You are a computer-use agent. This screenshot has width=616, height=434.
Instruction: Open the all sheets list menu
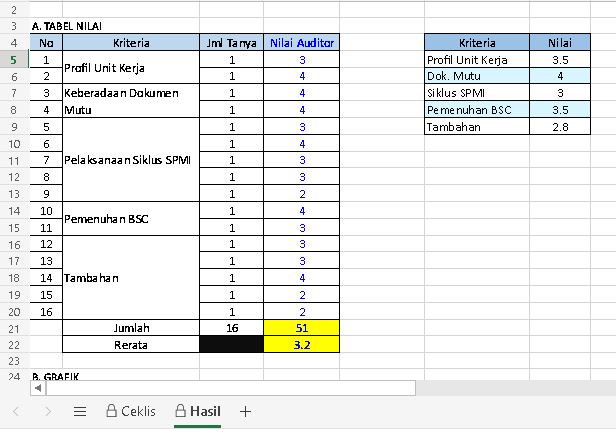click(81, 411)
